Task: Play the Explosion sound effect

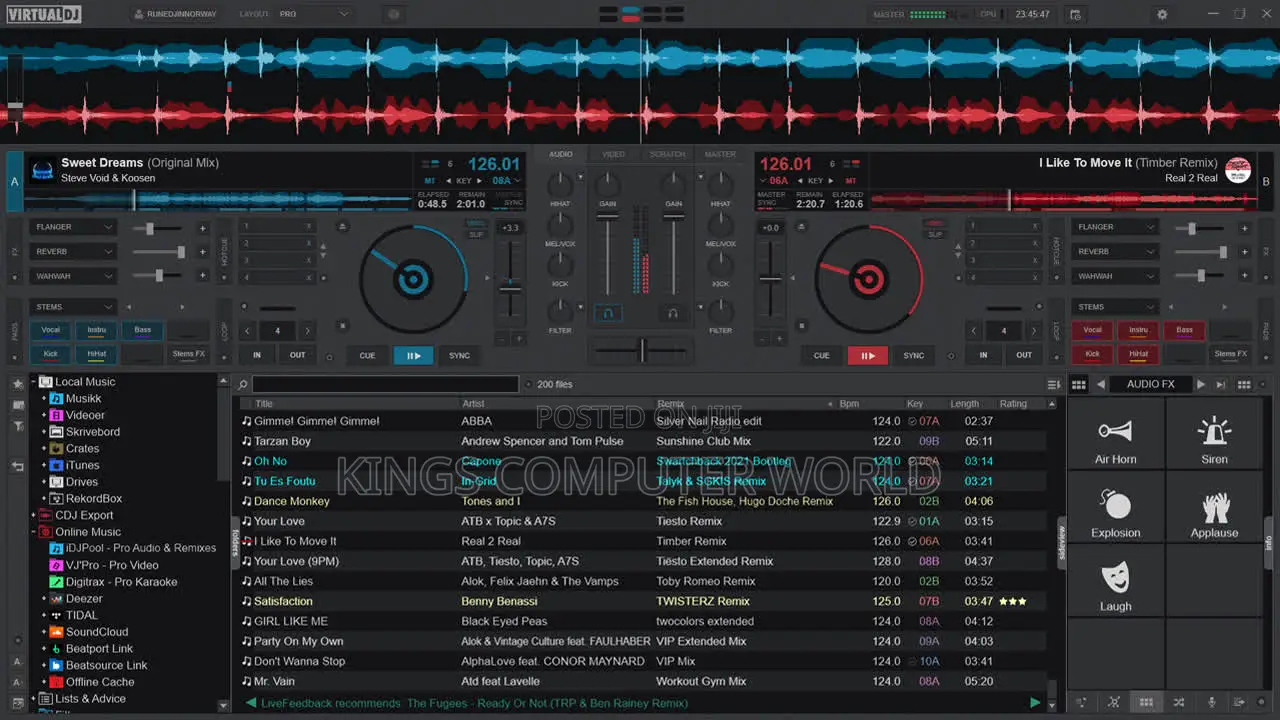Action: (x=1115, y=508)
